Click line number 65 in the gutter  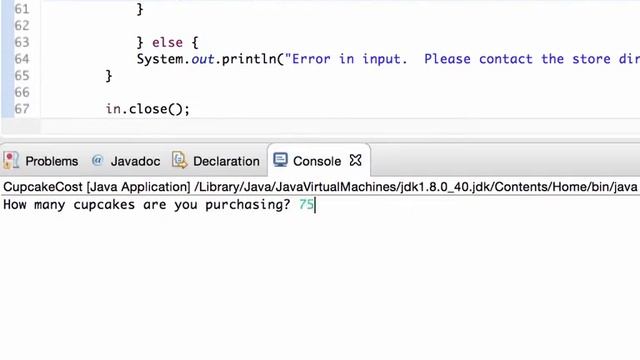[22, 76]
